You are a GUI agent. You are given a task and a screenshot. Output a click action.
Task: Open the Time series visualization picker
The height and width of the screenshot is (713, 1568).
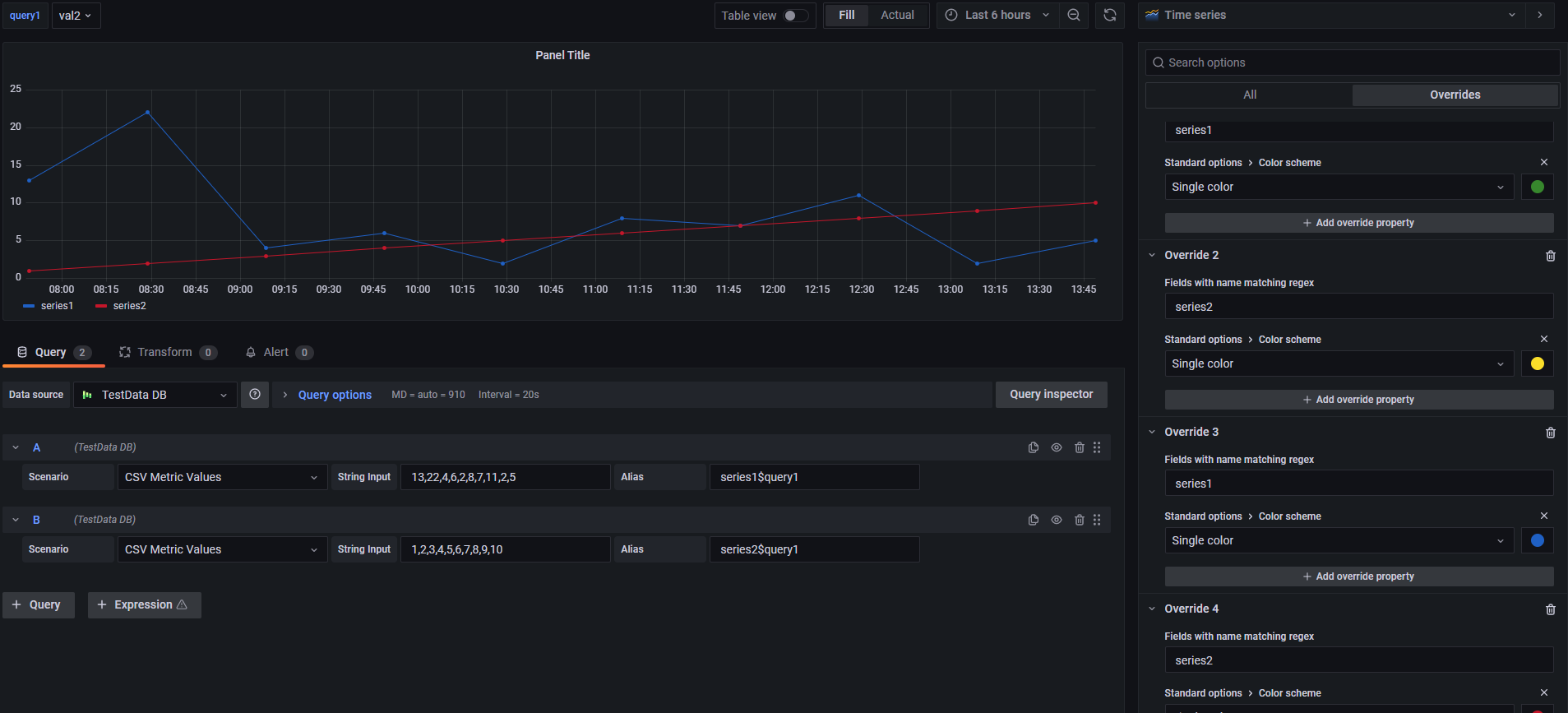(x=1331, y=15)
